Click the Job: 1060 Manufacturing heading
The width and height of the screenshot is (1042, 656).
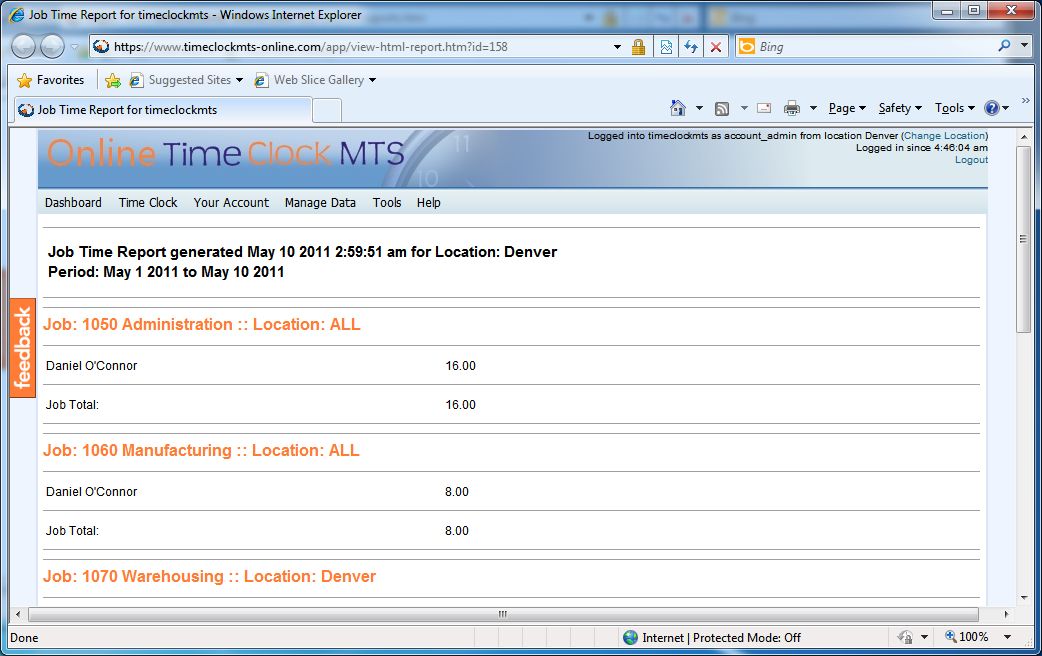coord(201,451)
